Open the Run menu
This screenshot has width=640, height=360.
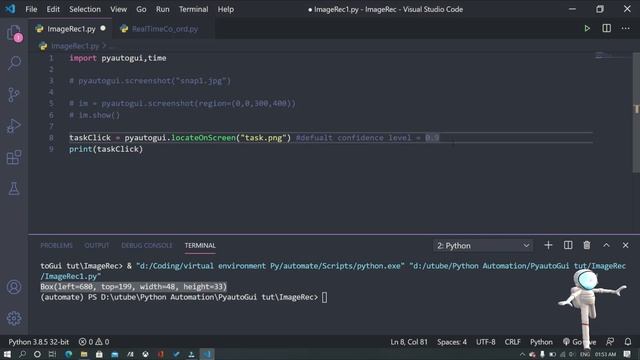tap(162, 9)
